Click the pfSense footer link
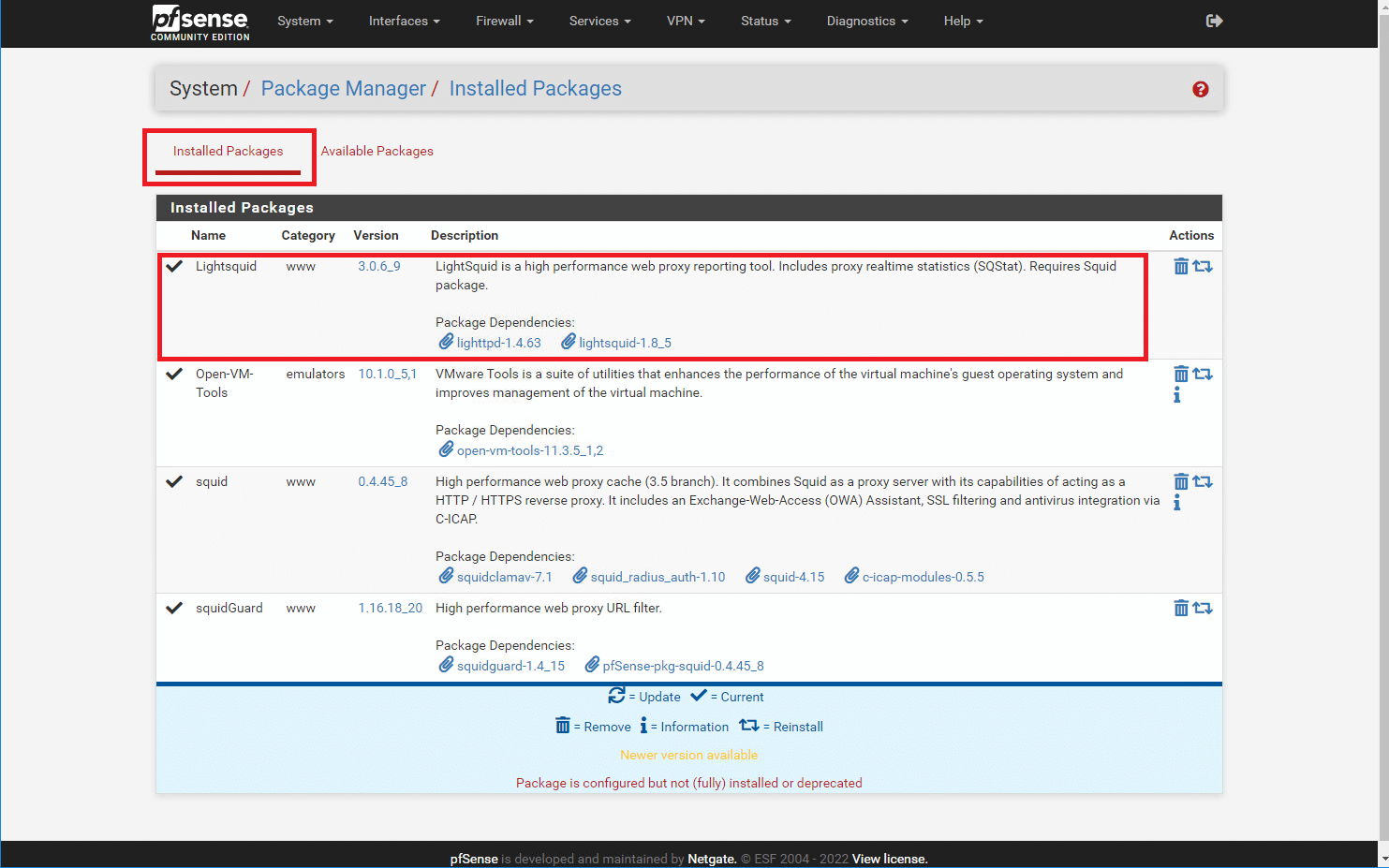Image resolution: width=1389 pixels, height=868 pixels. pos(474,859)
